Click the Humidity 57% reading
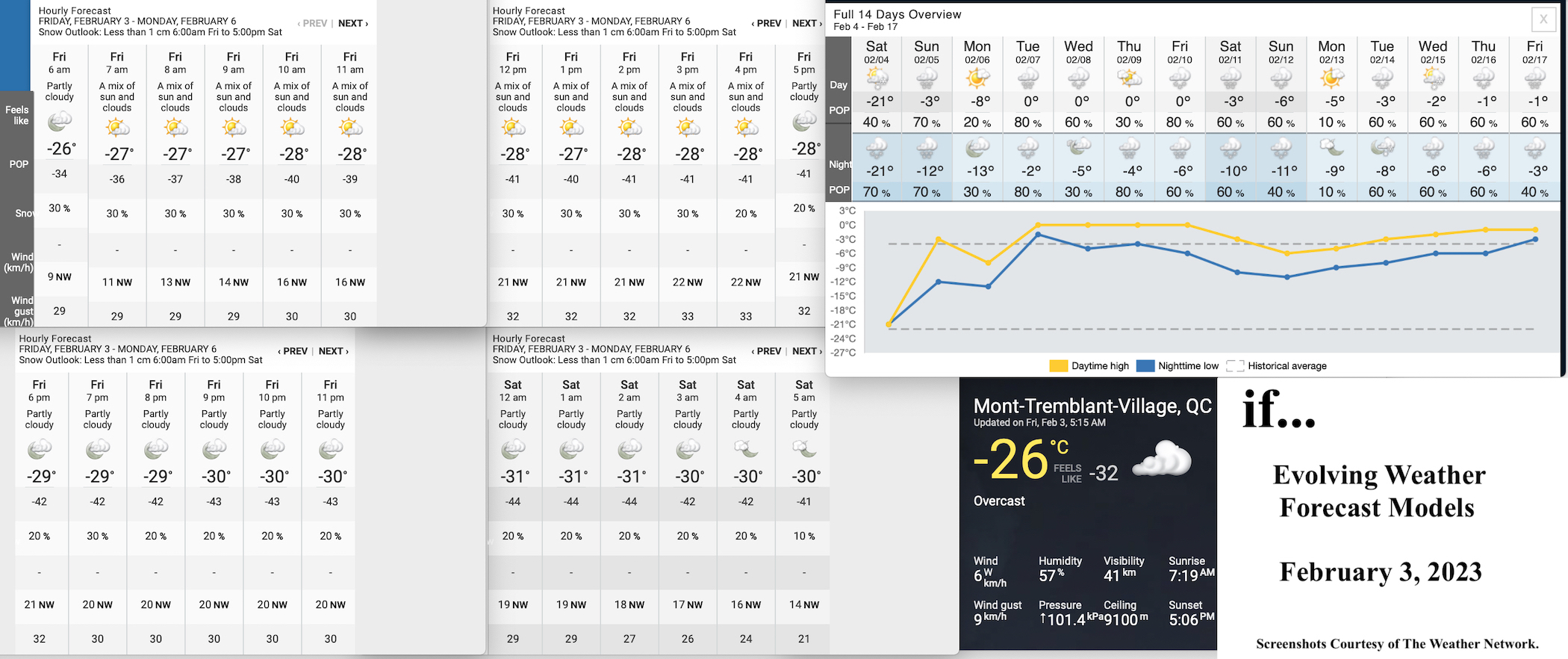This screenshot has width=1568, height=659. [1060, 569]
